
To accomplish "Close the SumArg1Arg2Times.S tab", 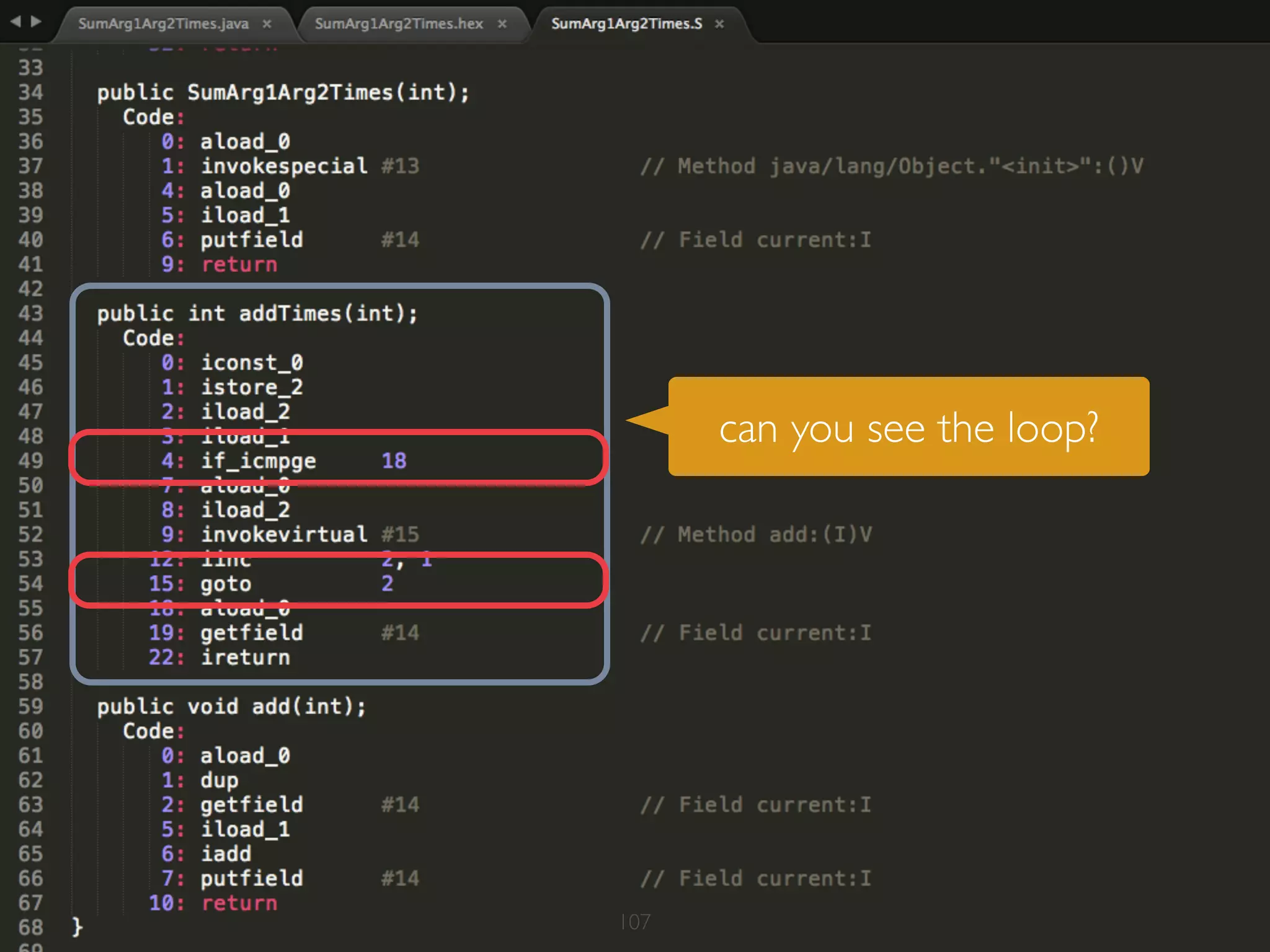I will pos(719,24).
